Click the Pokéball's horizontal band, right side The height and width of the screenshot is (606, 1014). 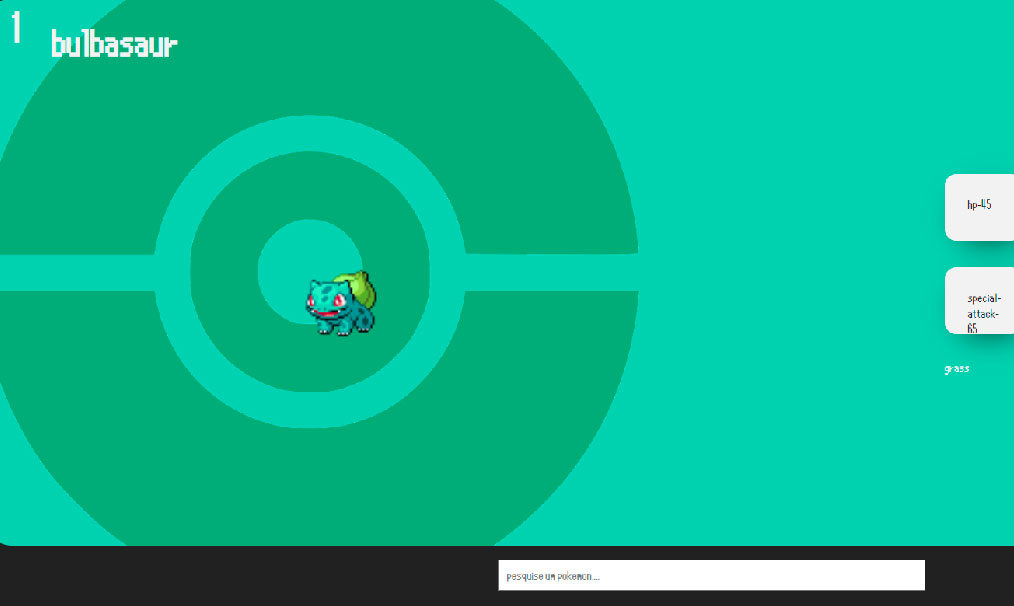coord(550,271)
